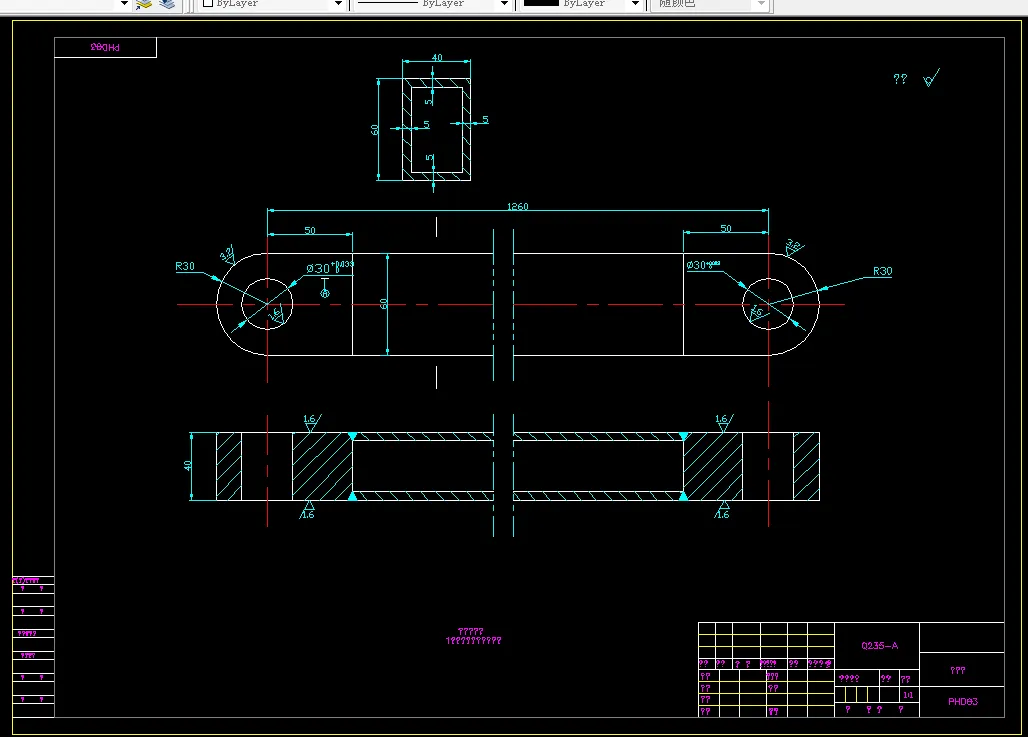Screen dimensions: 1028x737
Task: Select the 40 thickness dimension of the sectional view
Action: [x=188, y=466]
